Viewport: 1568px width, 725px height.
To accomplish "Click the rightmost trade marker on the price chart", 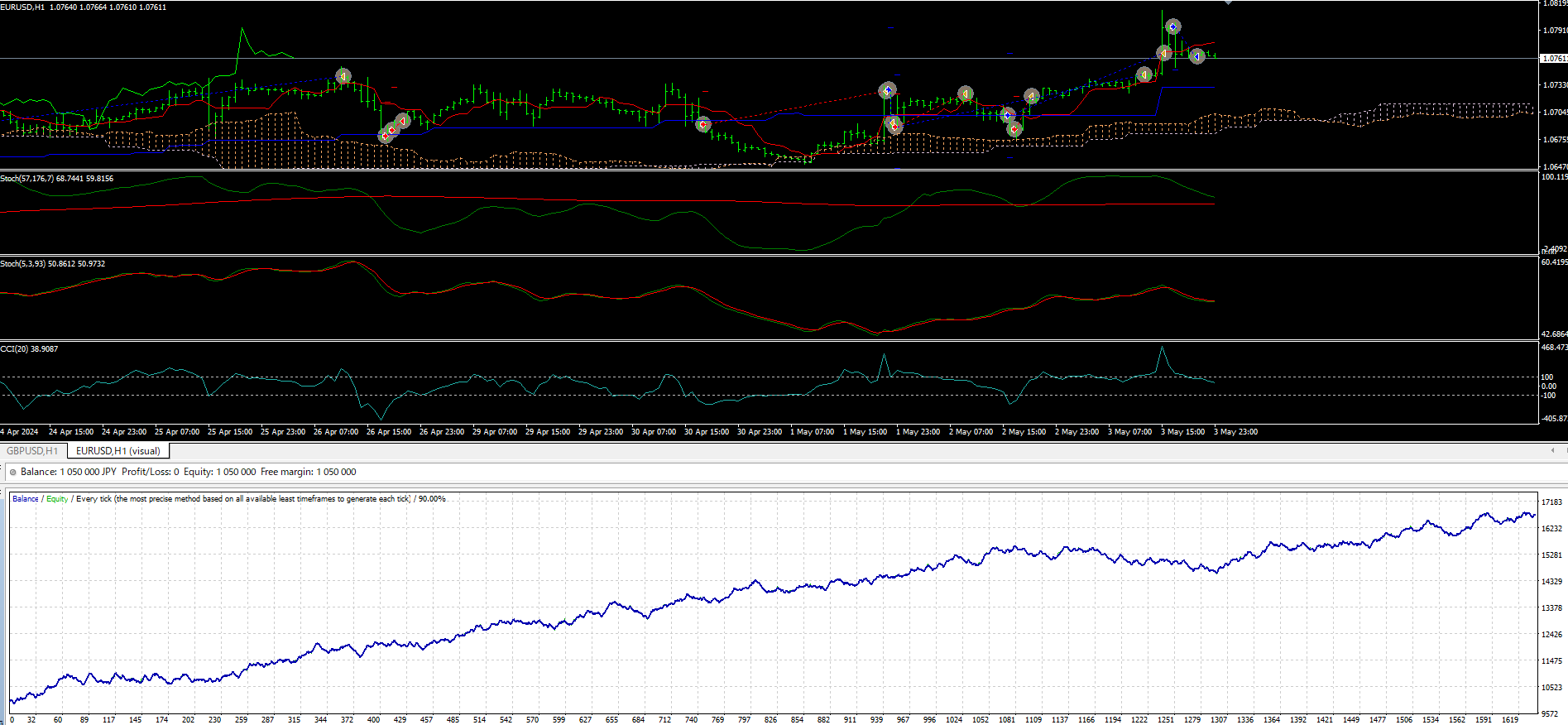I will click(x=1196, y=56).
